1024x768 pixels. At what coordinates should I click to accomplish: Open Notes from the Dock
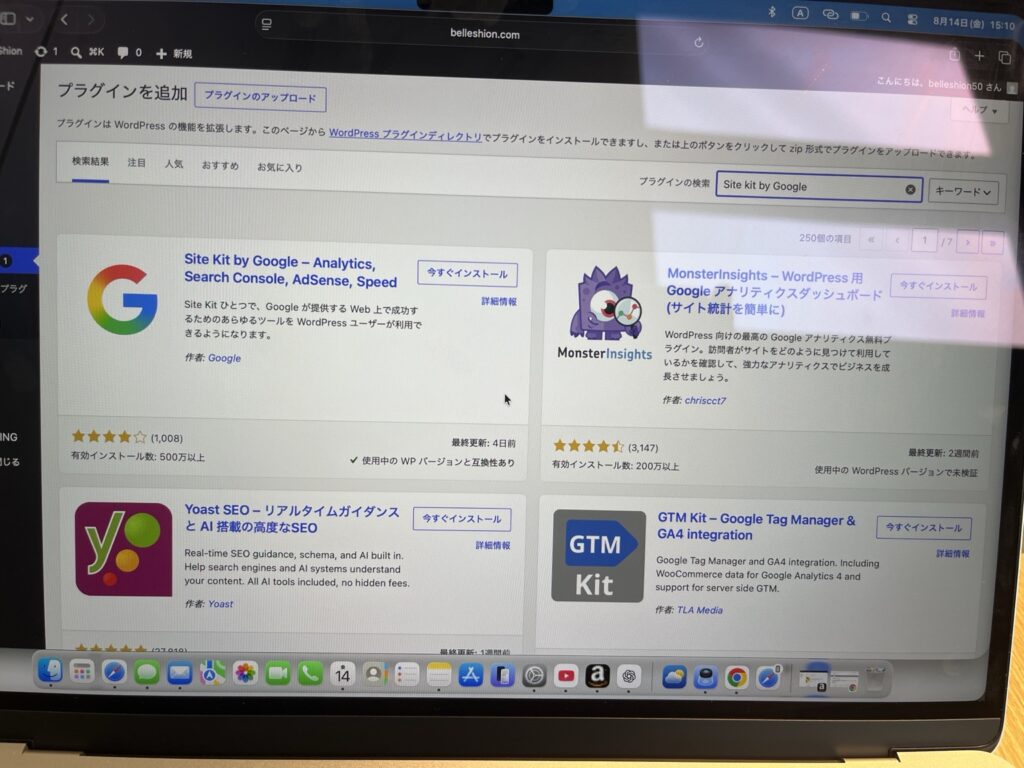pos(438,675)
